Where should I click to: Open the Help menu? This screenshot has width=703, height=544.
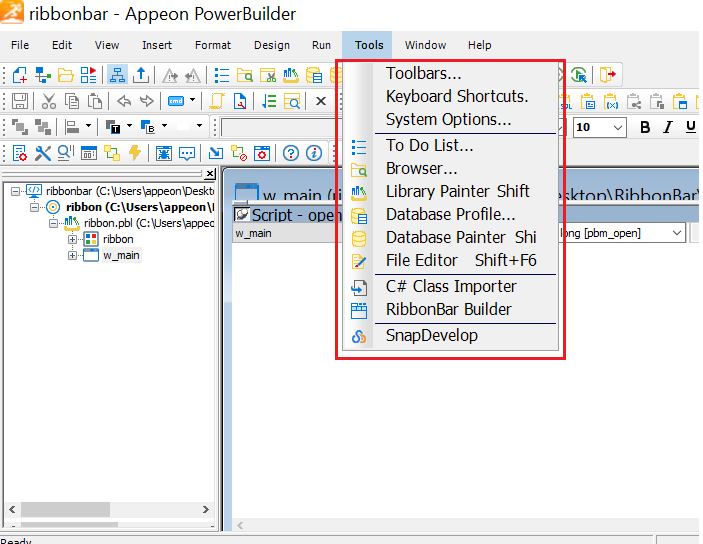coord(480,45)
